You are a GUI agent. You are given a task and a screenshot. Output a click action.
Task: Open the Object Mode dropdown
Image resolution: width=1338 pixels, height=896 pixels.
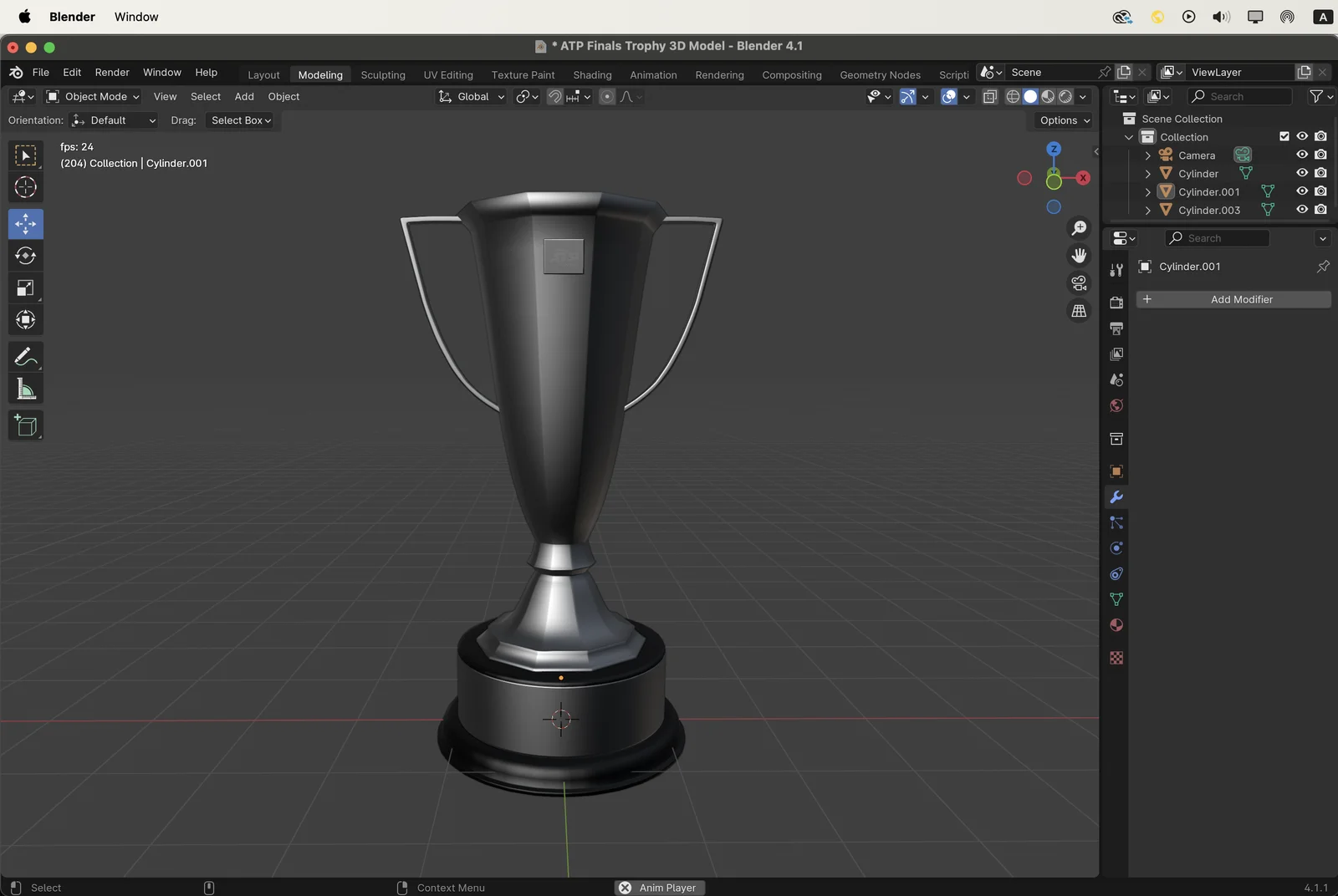(x=92, y=96)
